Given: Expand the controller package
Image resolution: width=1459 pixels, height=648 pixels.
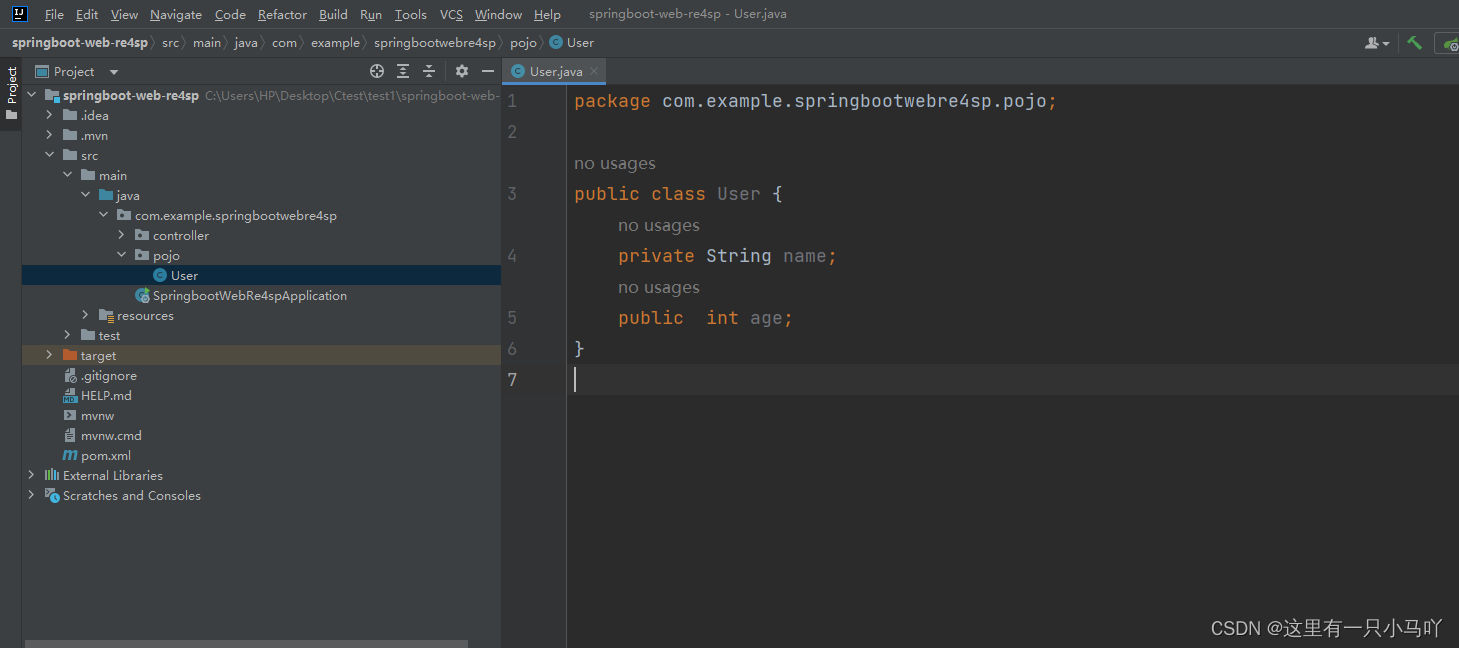Looking at the screenshot, I should click(x=121, y=235).
